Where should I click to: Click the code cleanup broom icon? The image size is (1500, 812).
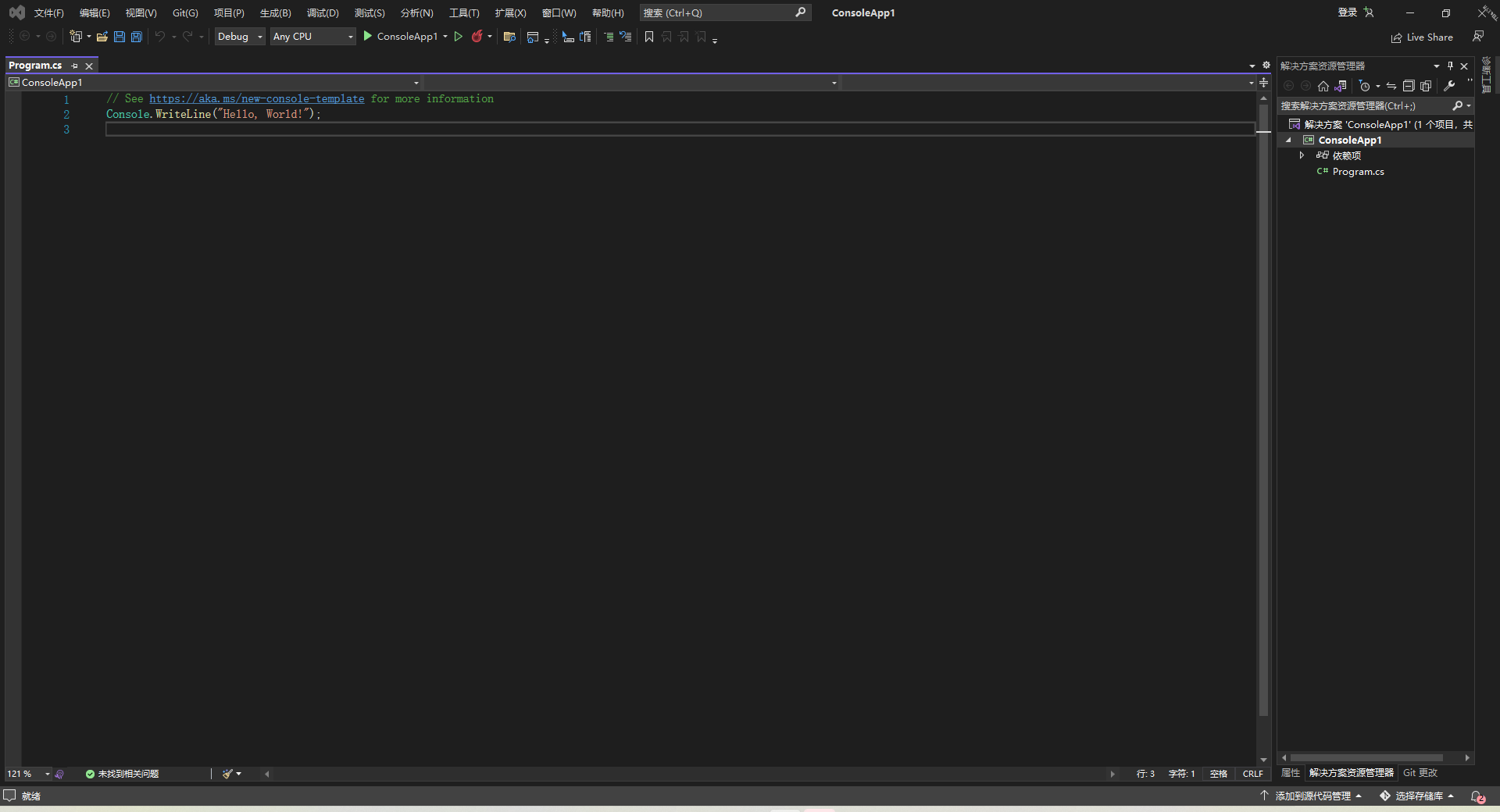(227, 774)
